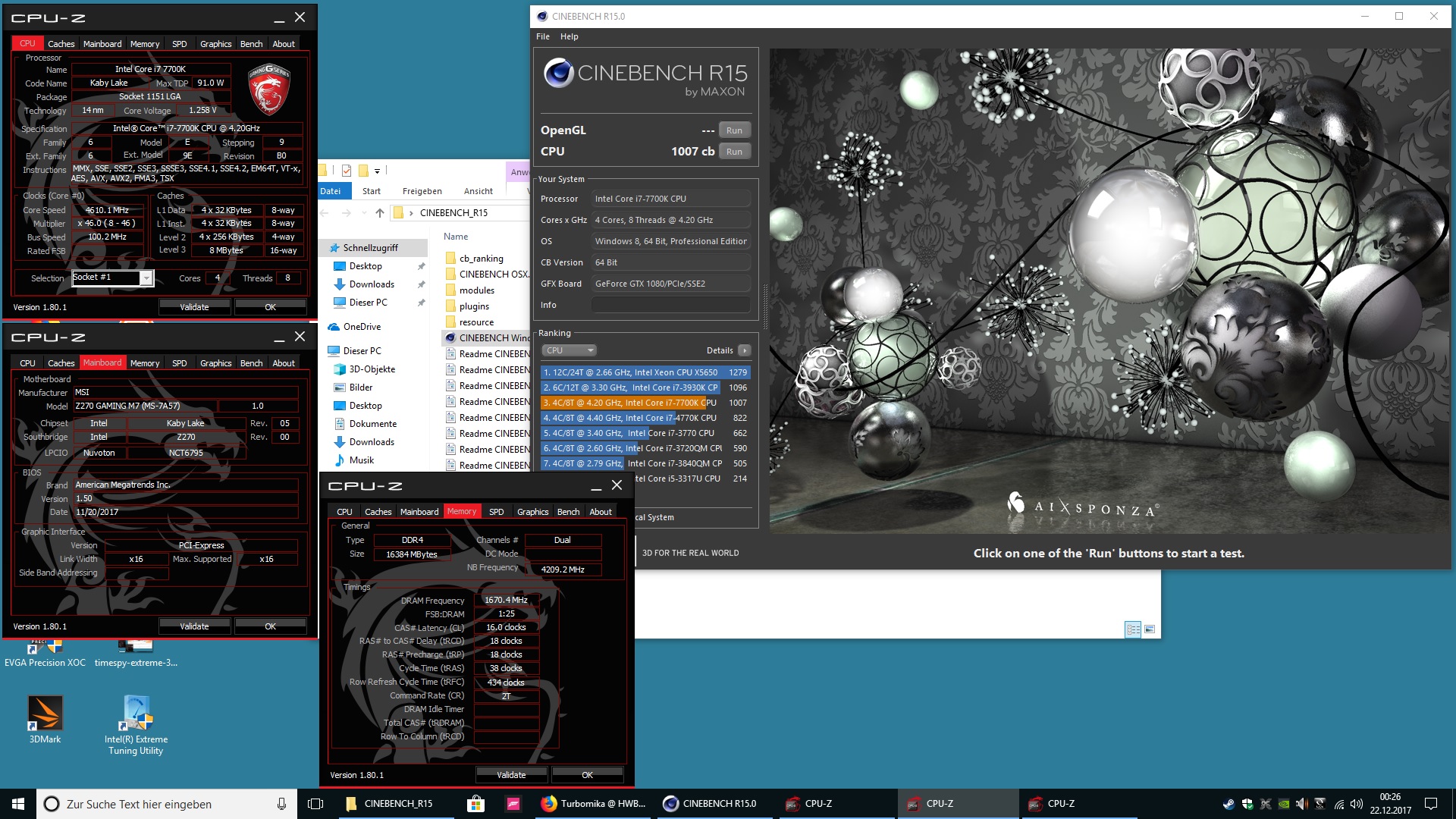Viewport: 1456px width, 819px height.
Task: Switch to Mainboard tab in Memory CPU-Z window
Action: point(419,512)
